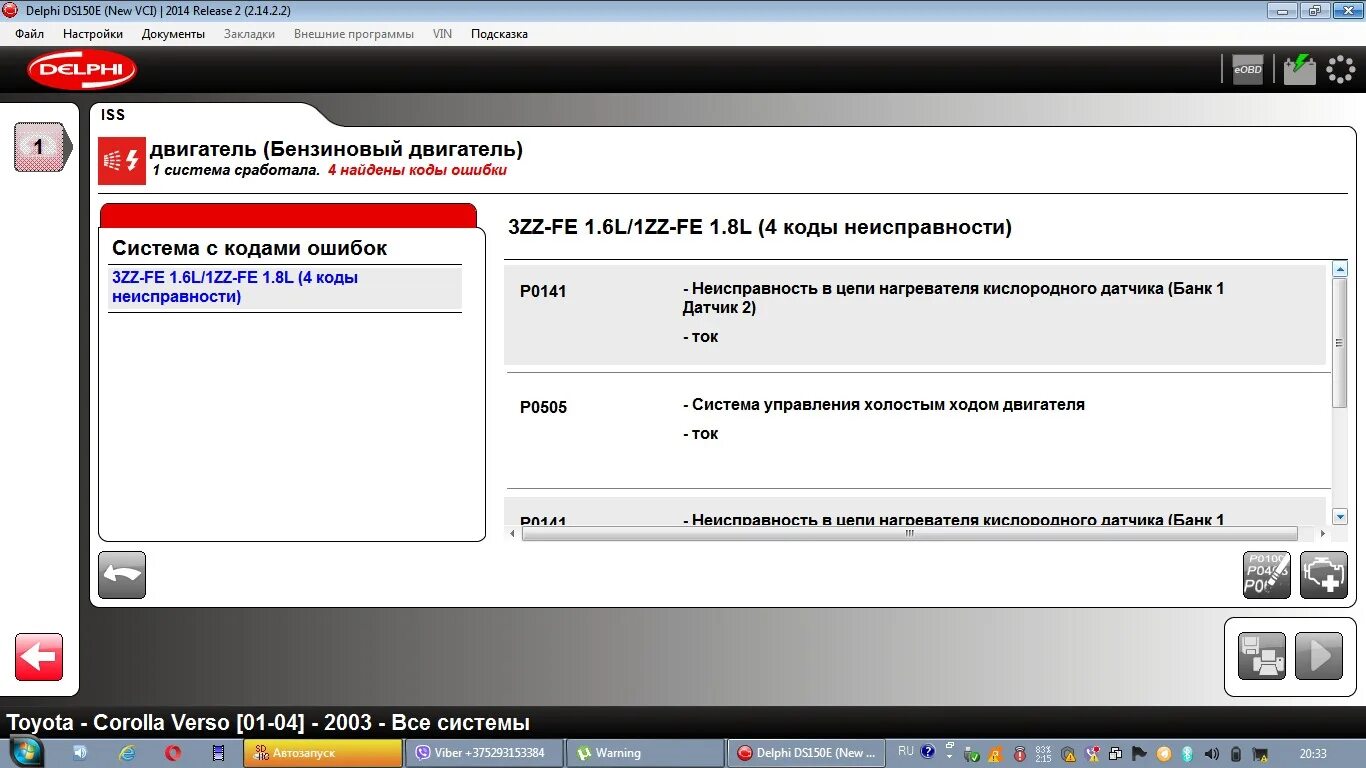Click 'двигатель (Бензиновый двигатель)' title
This screenshot has width=1366, height=768.
coord(336,149)
